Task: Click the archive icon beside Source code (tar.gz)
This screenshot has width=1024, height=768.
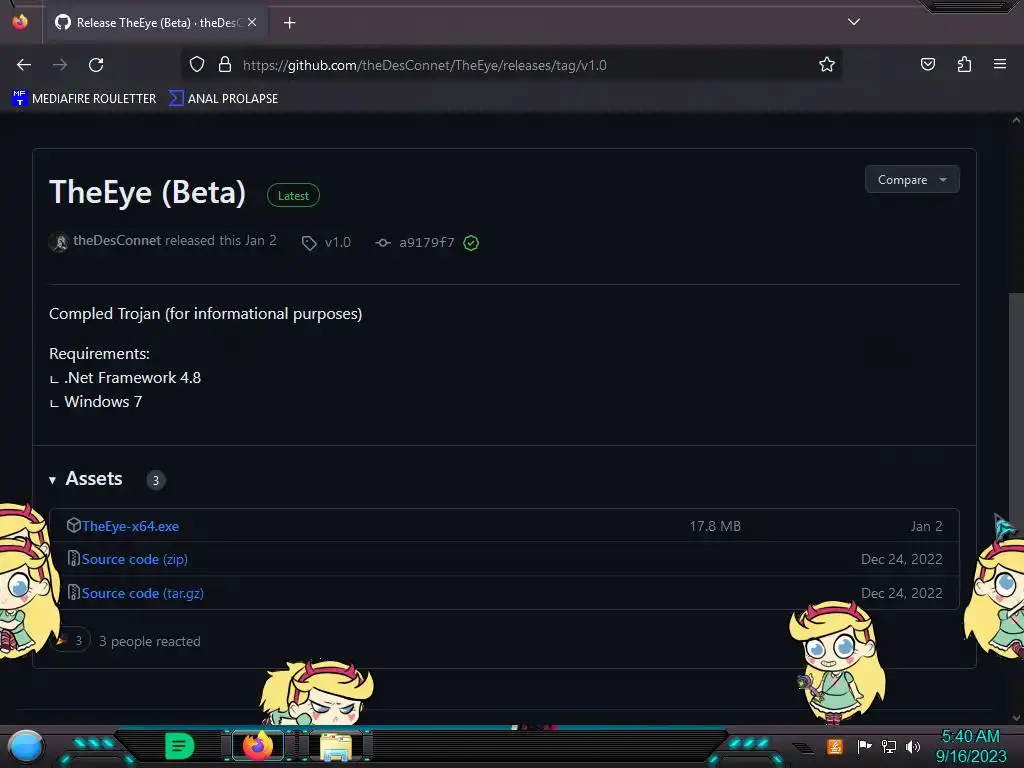Action: [x=73, y=593]
